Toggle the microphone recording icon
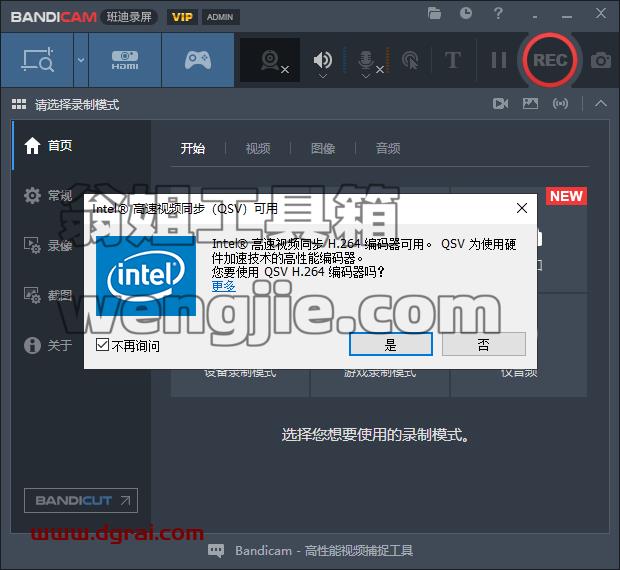 [366, 60]
